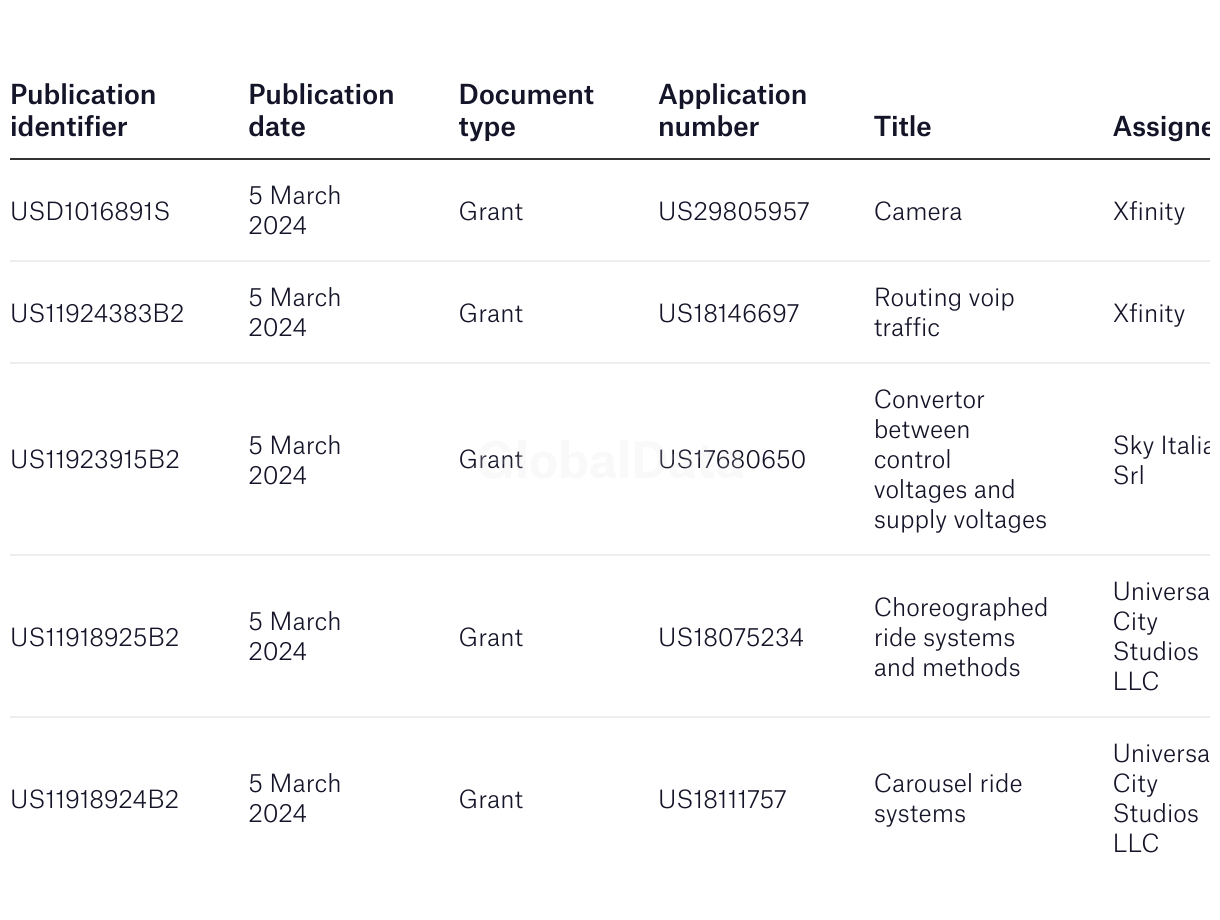Select publication identifier US11918925B2
1220x920 pixels.
(x=95, y=637)
